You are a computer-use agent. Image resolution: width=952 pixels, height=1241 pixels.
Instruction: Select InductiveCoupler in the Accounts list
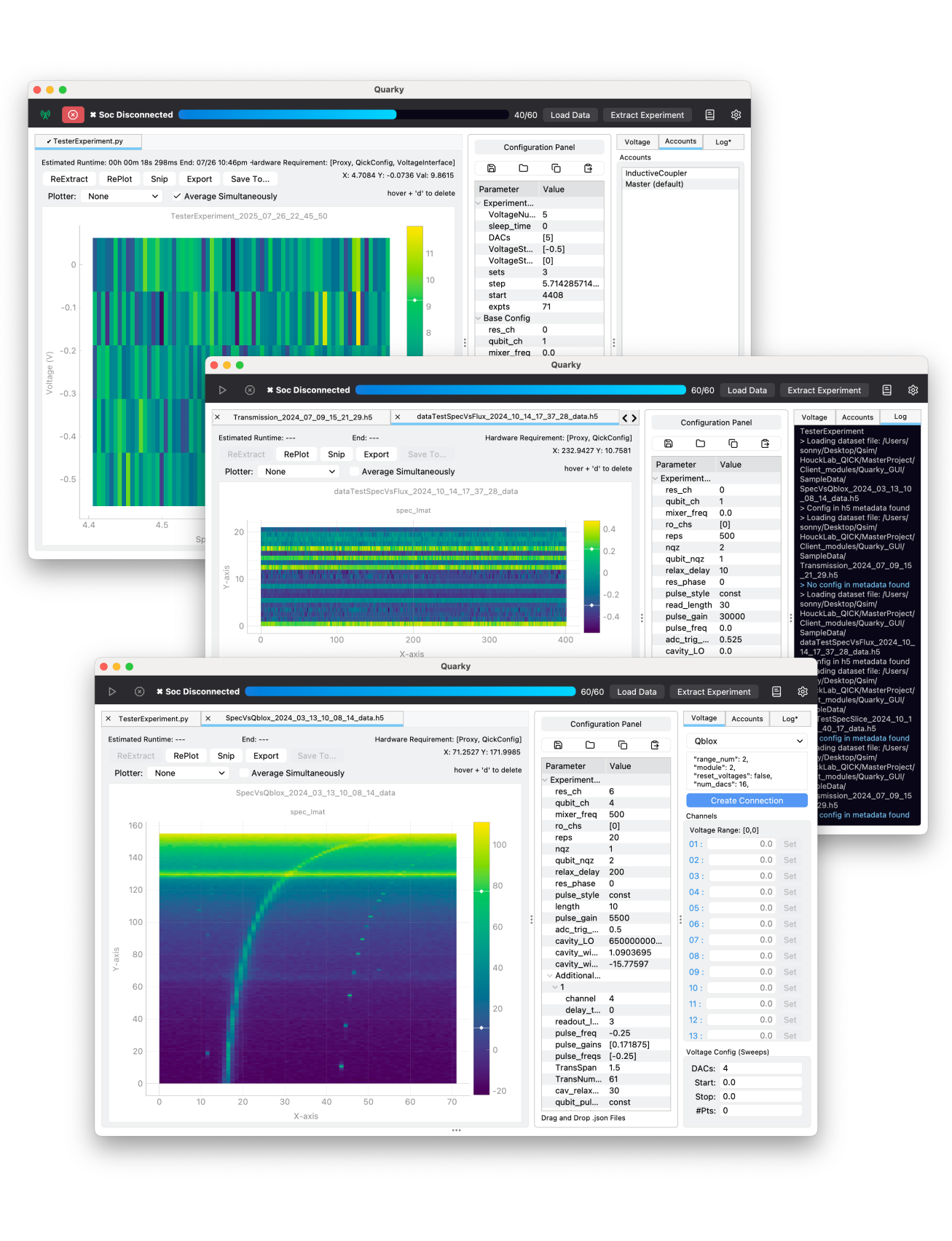pos(656,173)
